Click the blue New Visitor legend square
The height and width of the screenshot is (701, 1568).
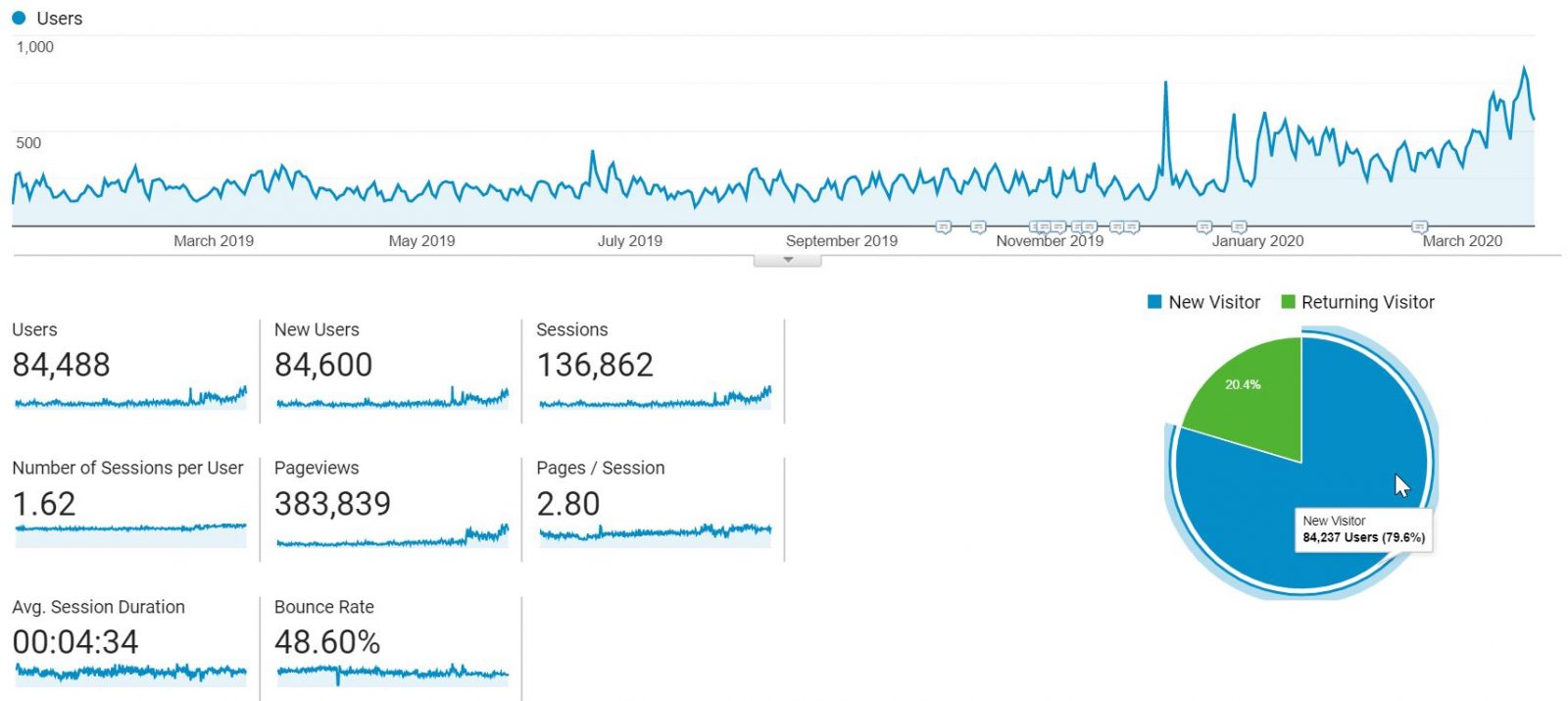pos(1154,302)
